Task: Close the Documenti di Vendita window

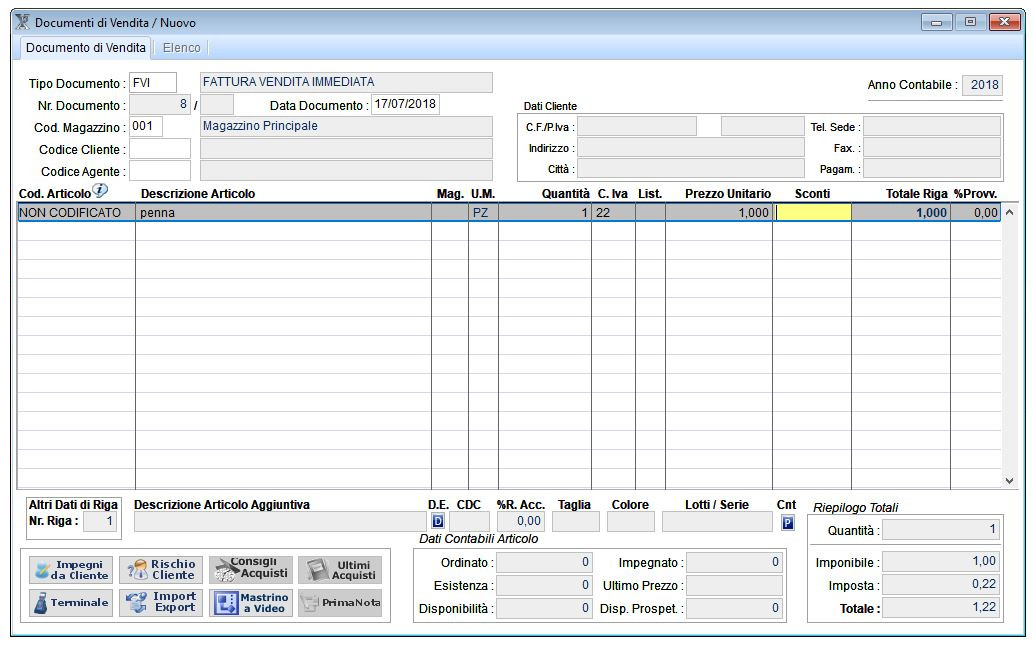Action: [1005, 22]
